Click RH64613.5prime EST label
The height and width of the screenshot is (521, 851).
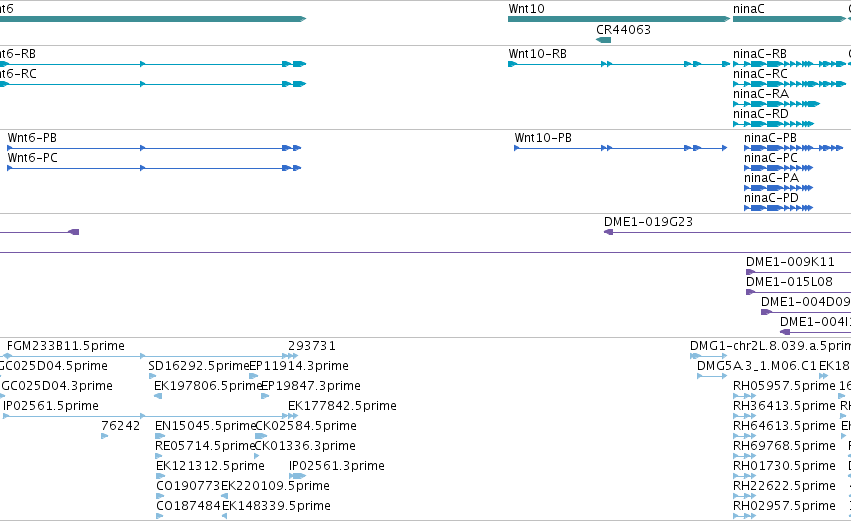784,427
